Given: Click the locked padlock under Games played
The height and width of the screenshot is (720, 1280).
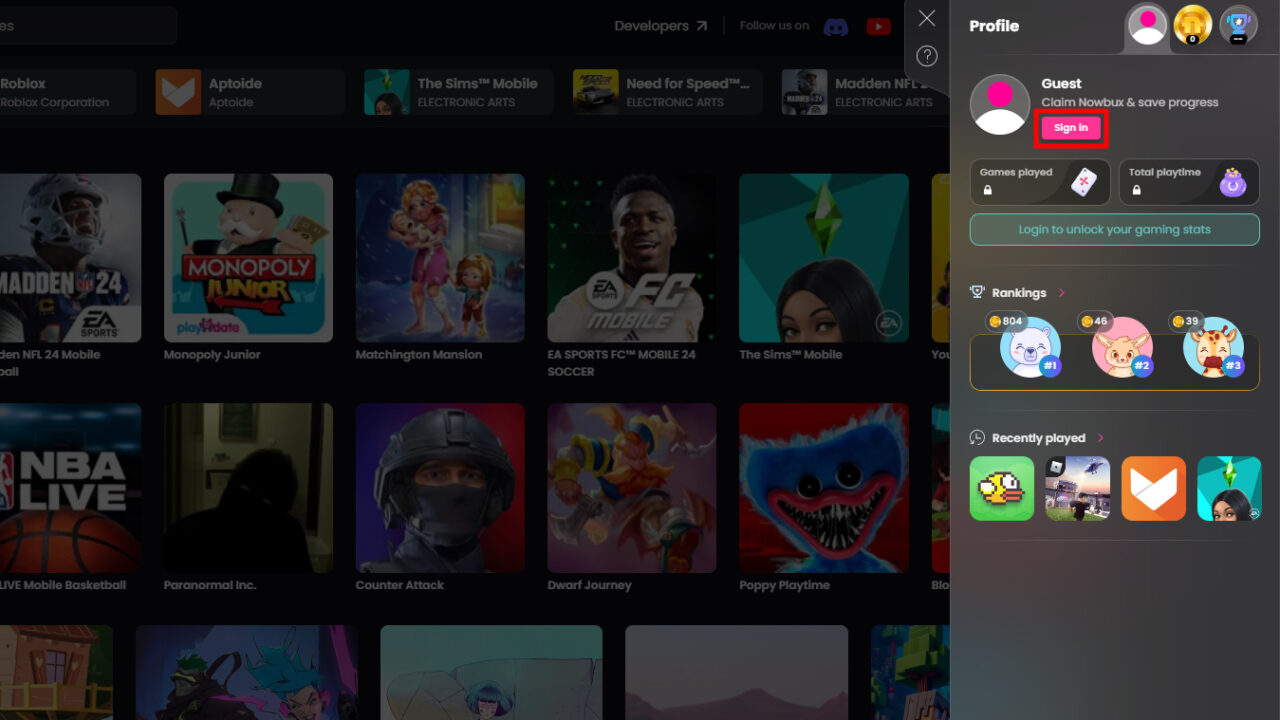Looking at the screenshot, I should [x=986, y=191].
